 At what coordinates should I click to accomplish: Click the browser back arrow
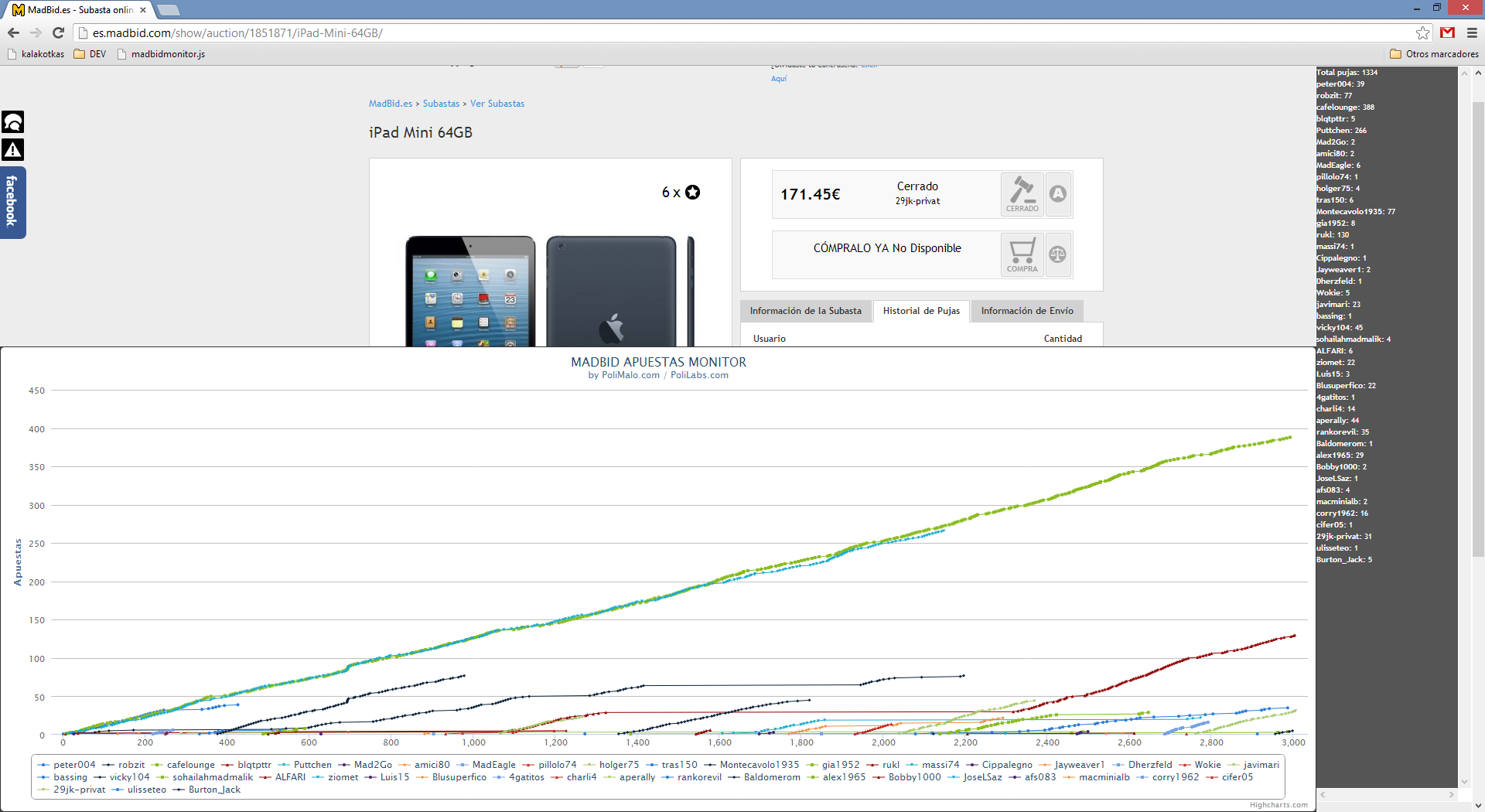13,32
